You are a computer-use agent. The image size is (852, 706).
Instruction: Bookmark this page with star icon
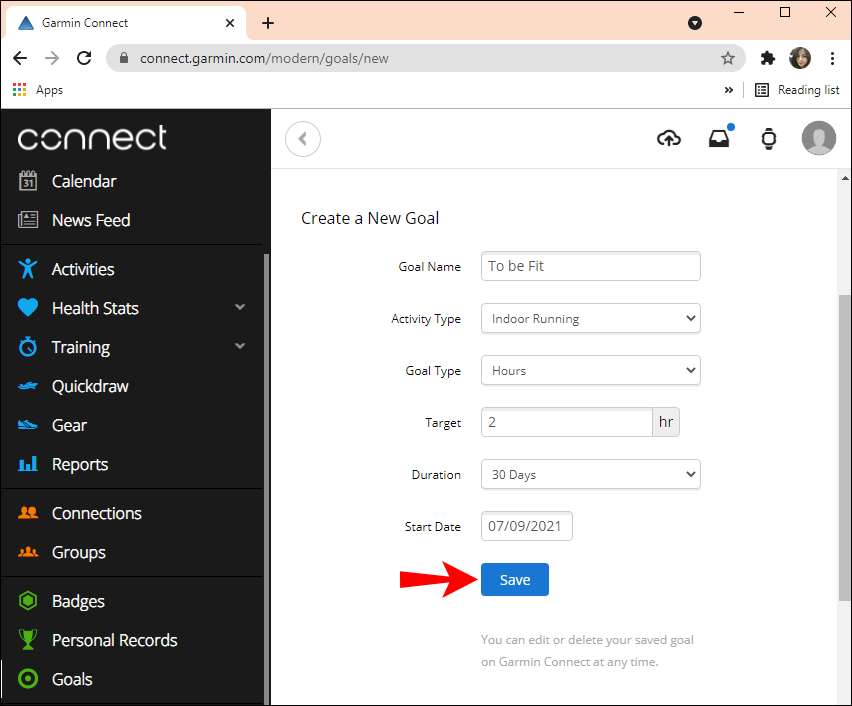(x=728, y=58)
